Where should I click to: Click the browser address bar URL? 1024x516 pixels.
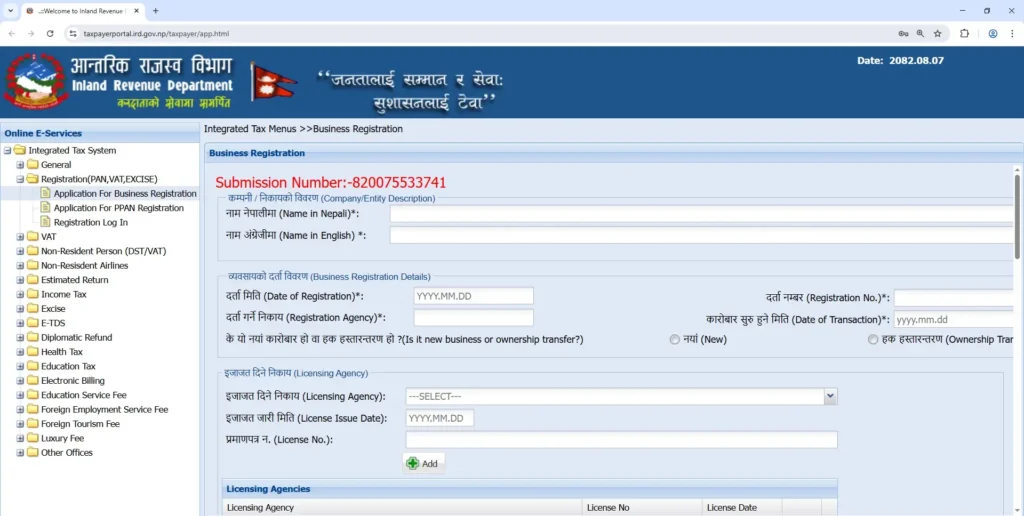[x=156, y=33]
